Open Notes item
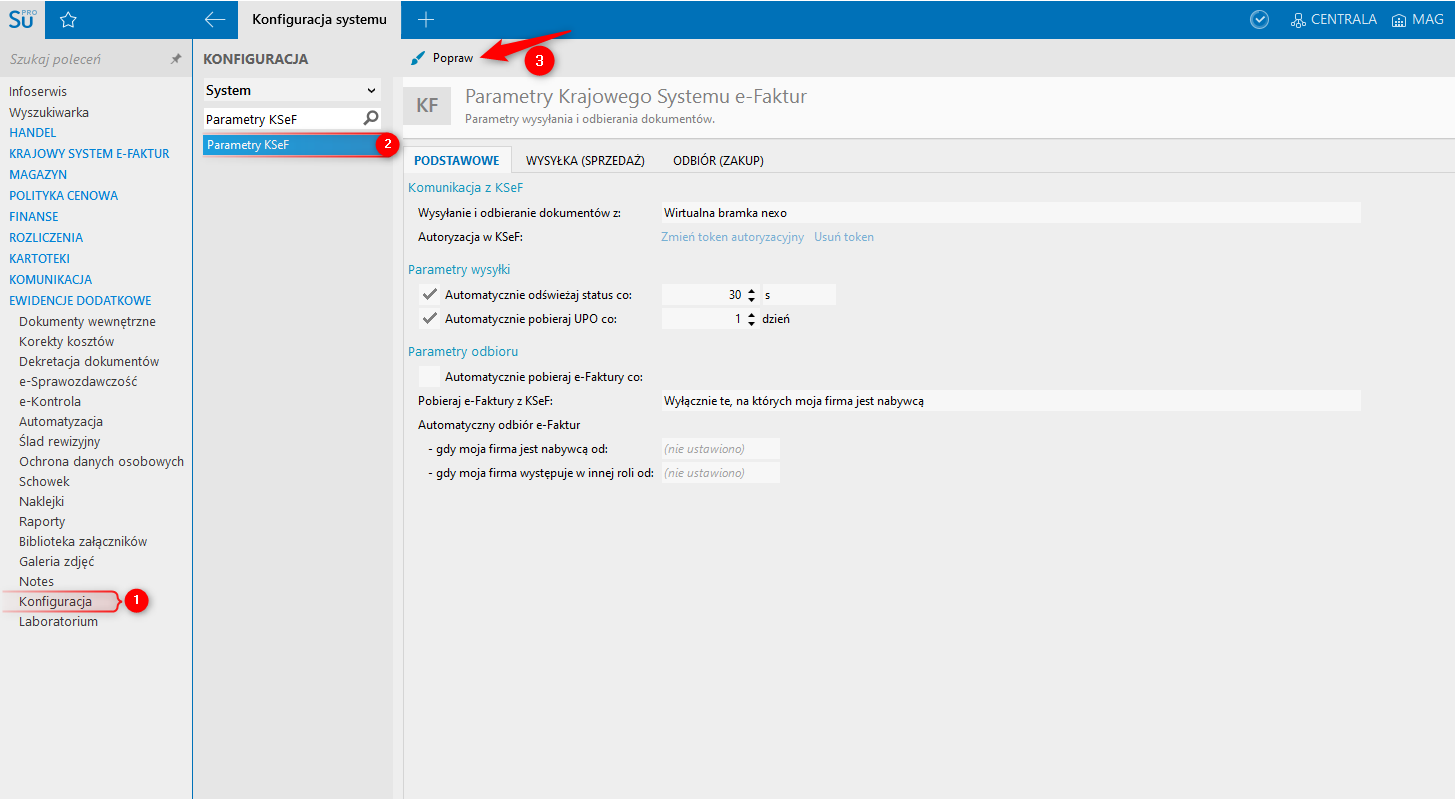This screenshot has height=799, width=1455. (x=37, y=581)
